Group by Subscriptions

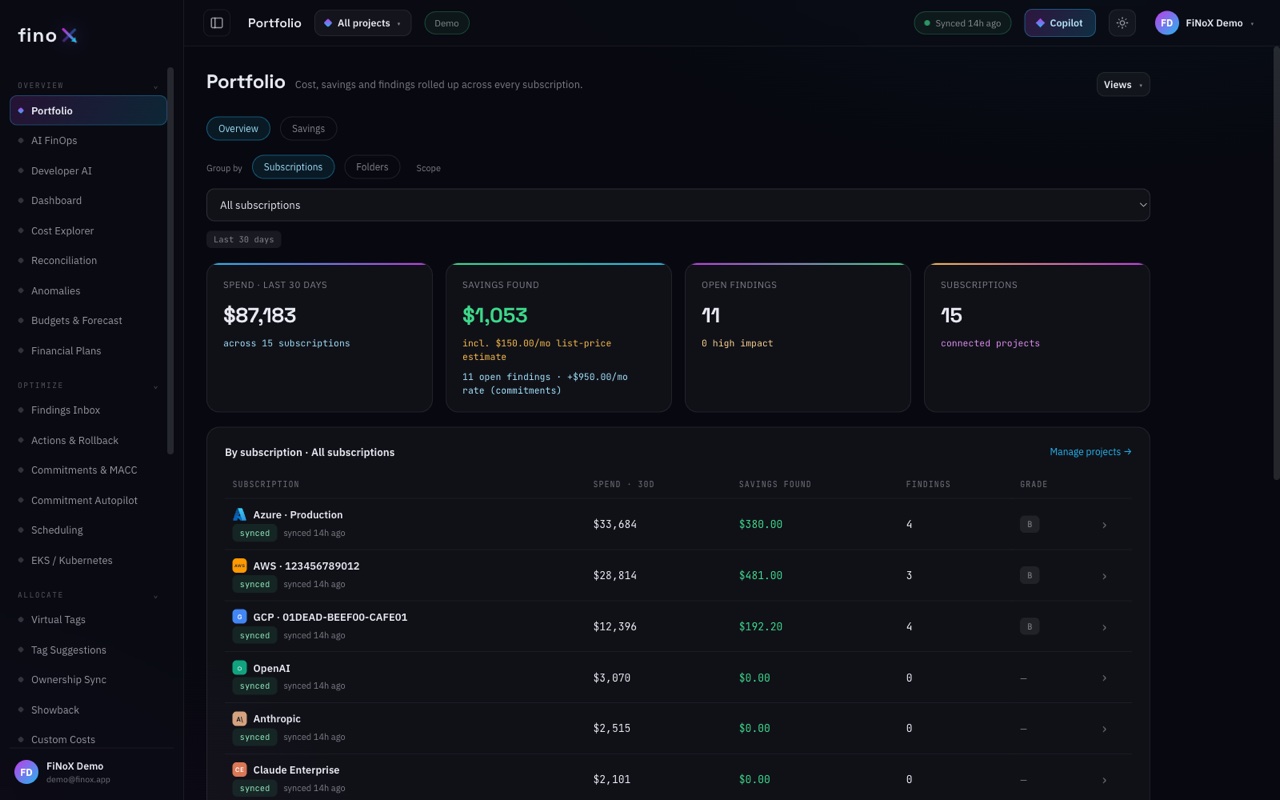click(293, 167)
